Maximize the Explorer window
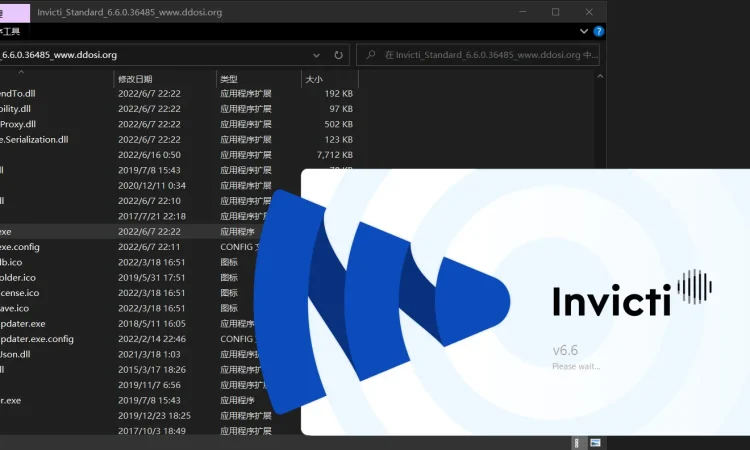Image resolution: width=750 pixels, height=450 pixels. pos(555,12)
